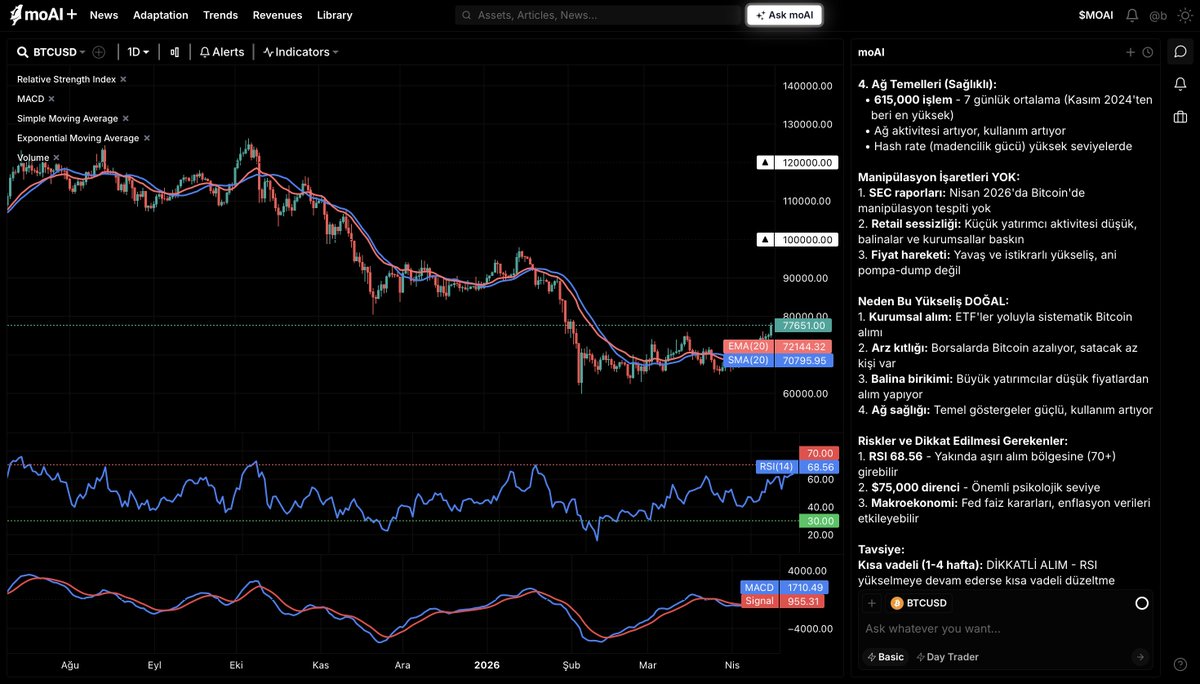Open moAI chat history clock icon
1200x684 pixels.
(1147, 52)
